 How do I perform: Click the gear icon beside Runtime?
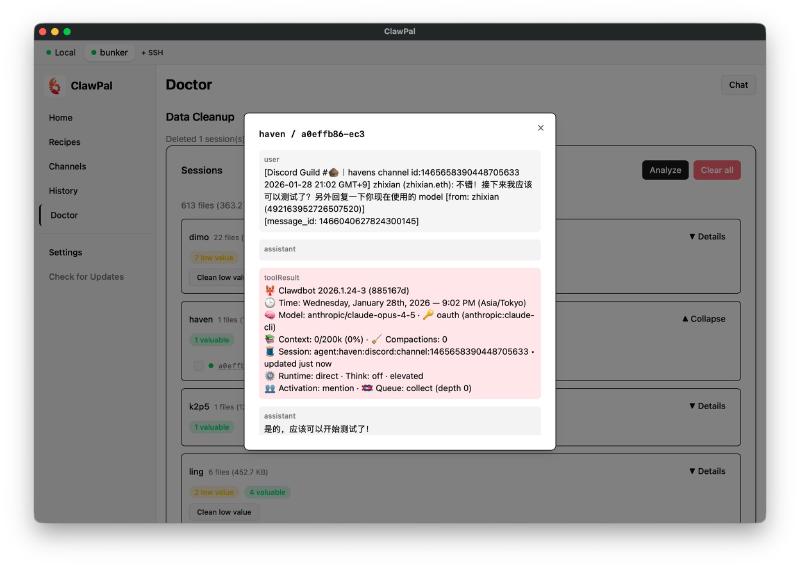click(270, 376)
